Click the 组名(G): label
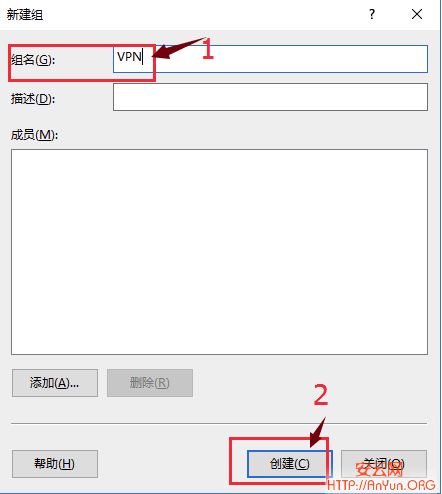Image resolution: width=442 pixels, height=494 pixels. (33, 60)
